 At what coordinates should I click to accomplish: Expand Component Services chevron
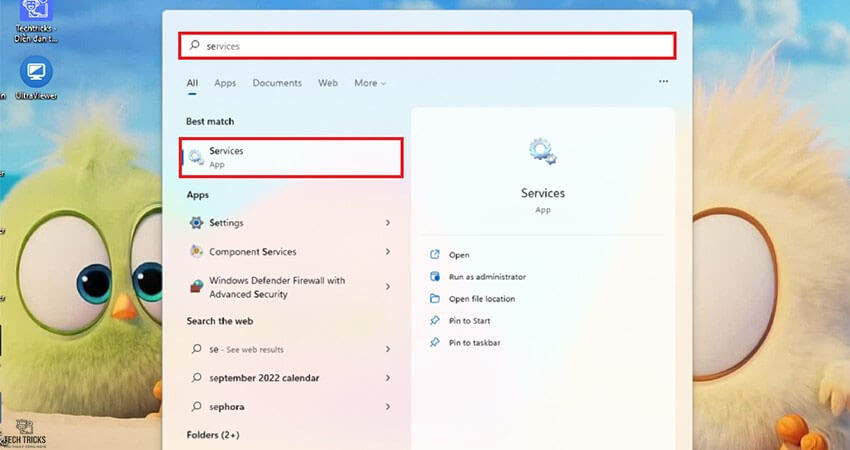388,252
